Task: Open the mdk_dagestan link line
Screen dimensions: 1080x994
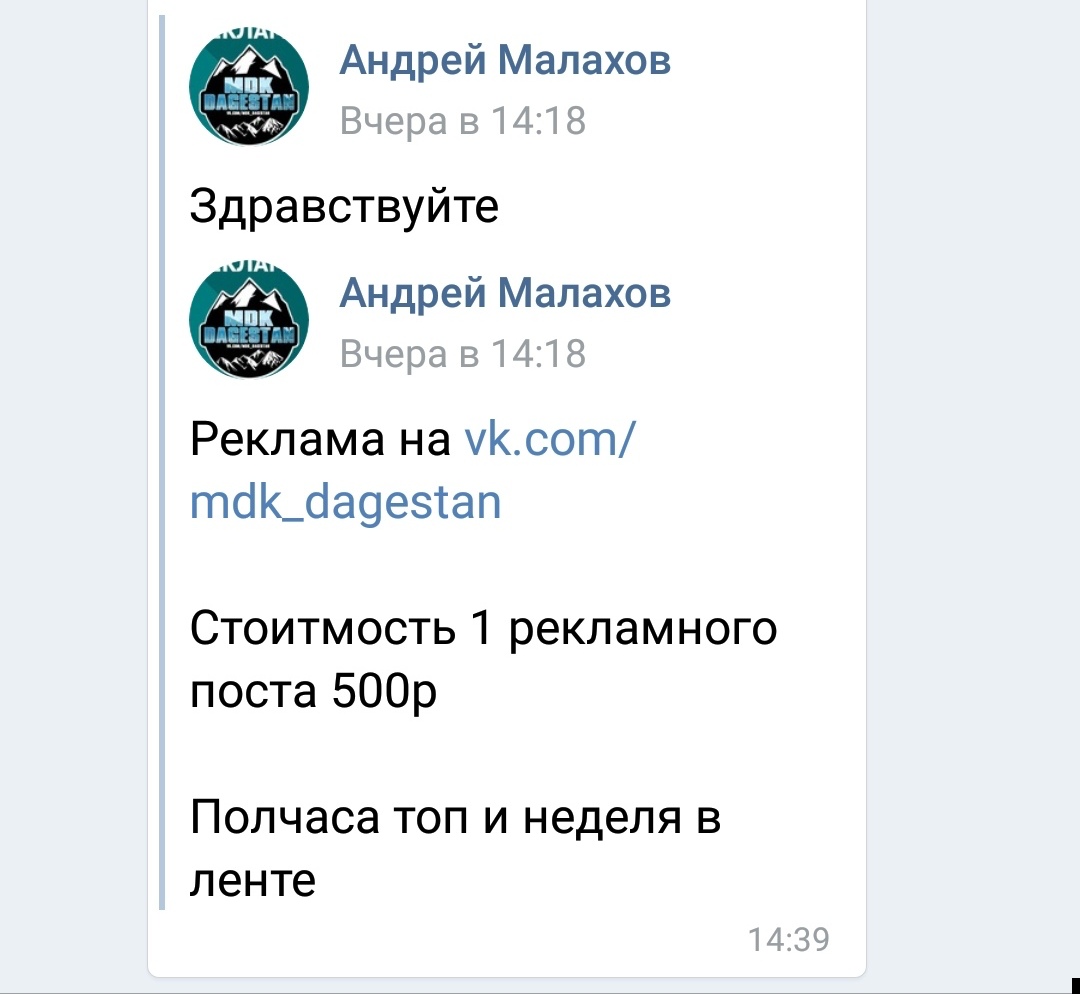Action: click(345, 502)
